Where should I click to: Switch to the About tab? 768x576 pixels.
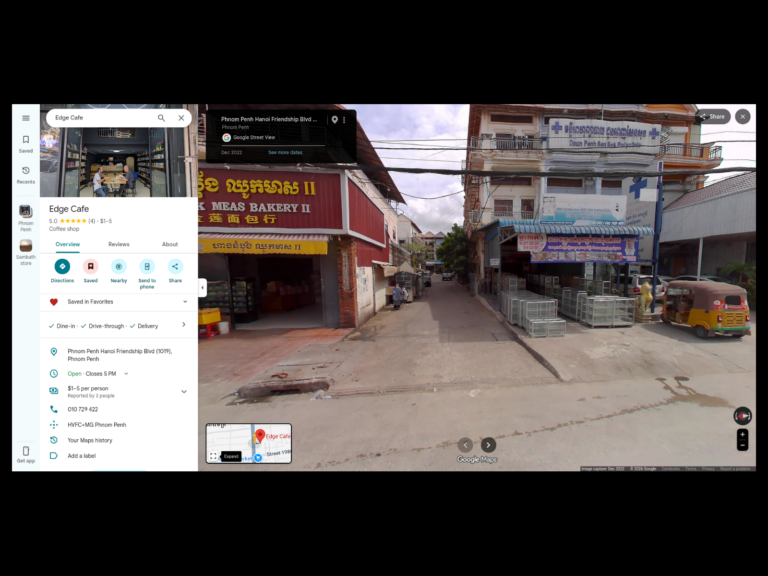point(170,244)
